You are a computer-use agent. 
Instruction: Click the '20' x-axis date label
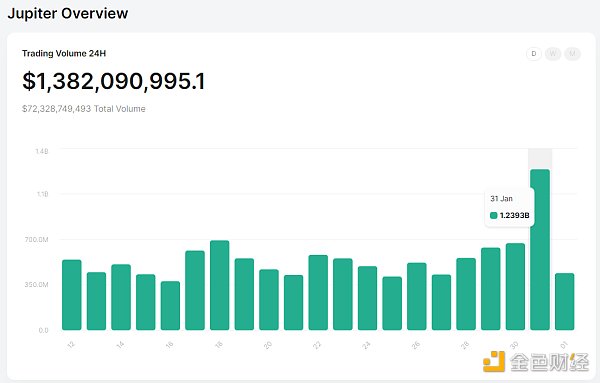268,345
